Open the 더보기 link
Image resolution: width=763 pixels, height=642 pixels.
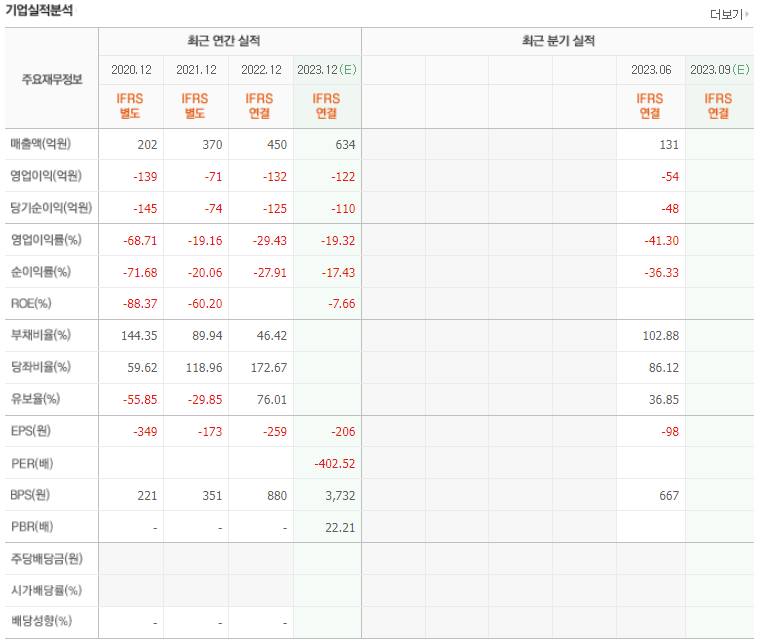pyautogui.click(x=729, y=15)
